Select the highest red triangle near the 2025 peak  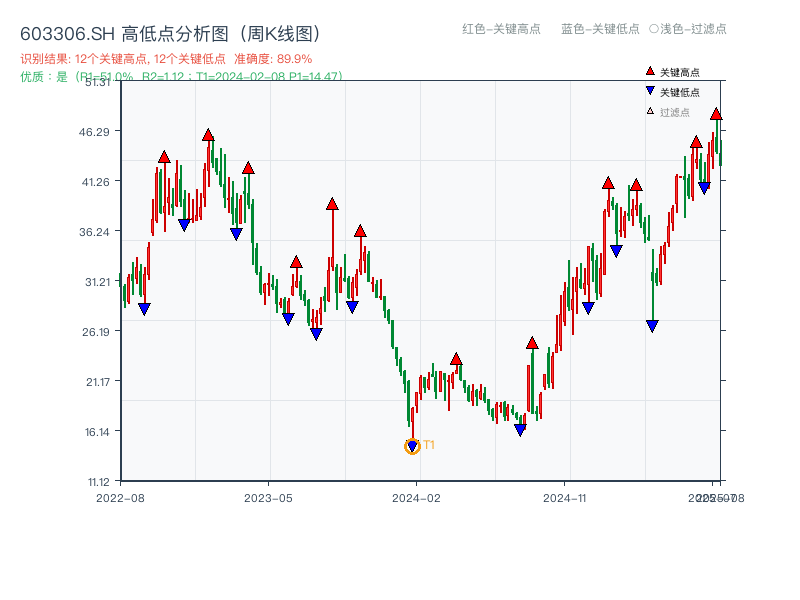(716, 115)
